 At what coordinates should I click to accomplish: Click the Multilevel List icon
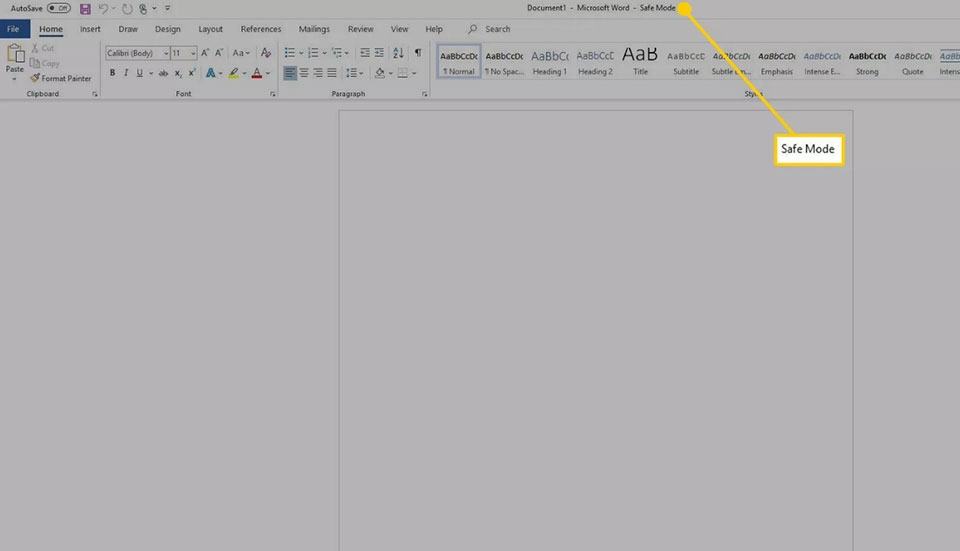click(x=337, y=53)
